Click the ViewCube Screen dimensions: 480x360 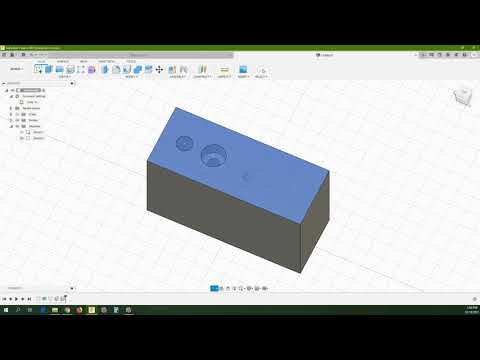pyautogui.click(x=463, y=97)
